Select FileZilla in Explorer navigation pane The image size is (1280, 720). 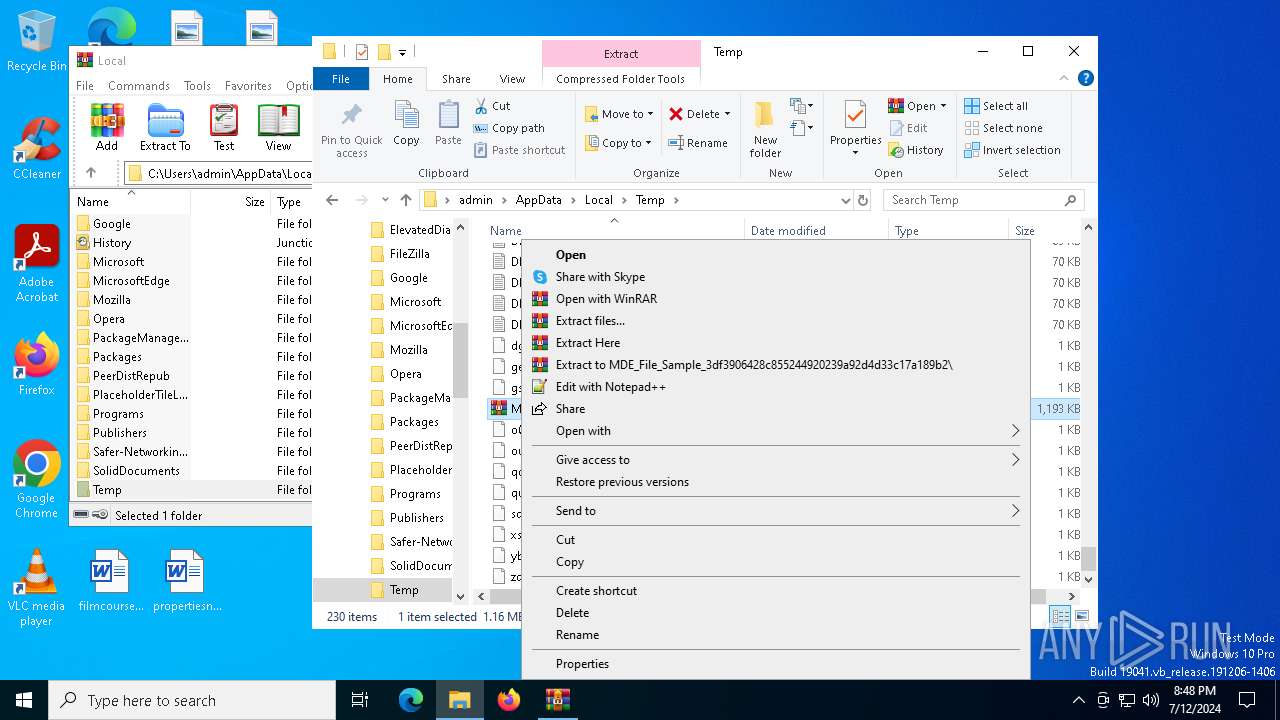click(408, 254)
